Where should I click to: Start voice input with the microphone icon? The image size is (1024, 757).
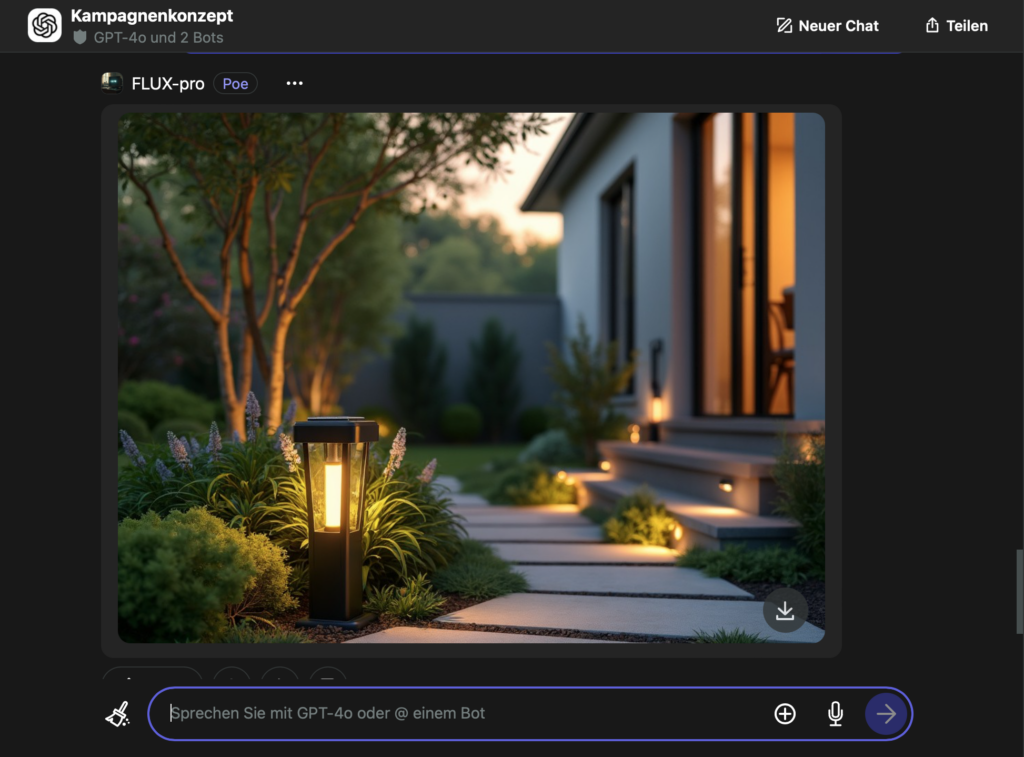[x=835, y=714]
